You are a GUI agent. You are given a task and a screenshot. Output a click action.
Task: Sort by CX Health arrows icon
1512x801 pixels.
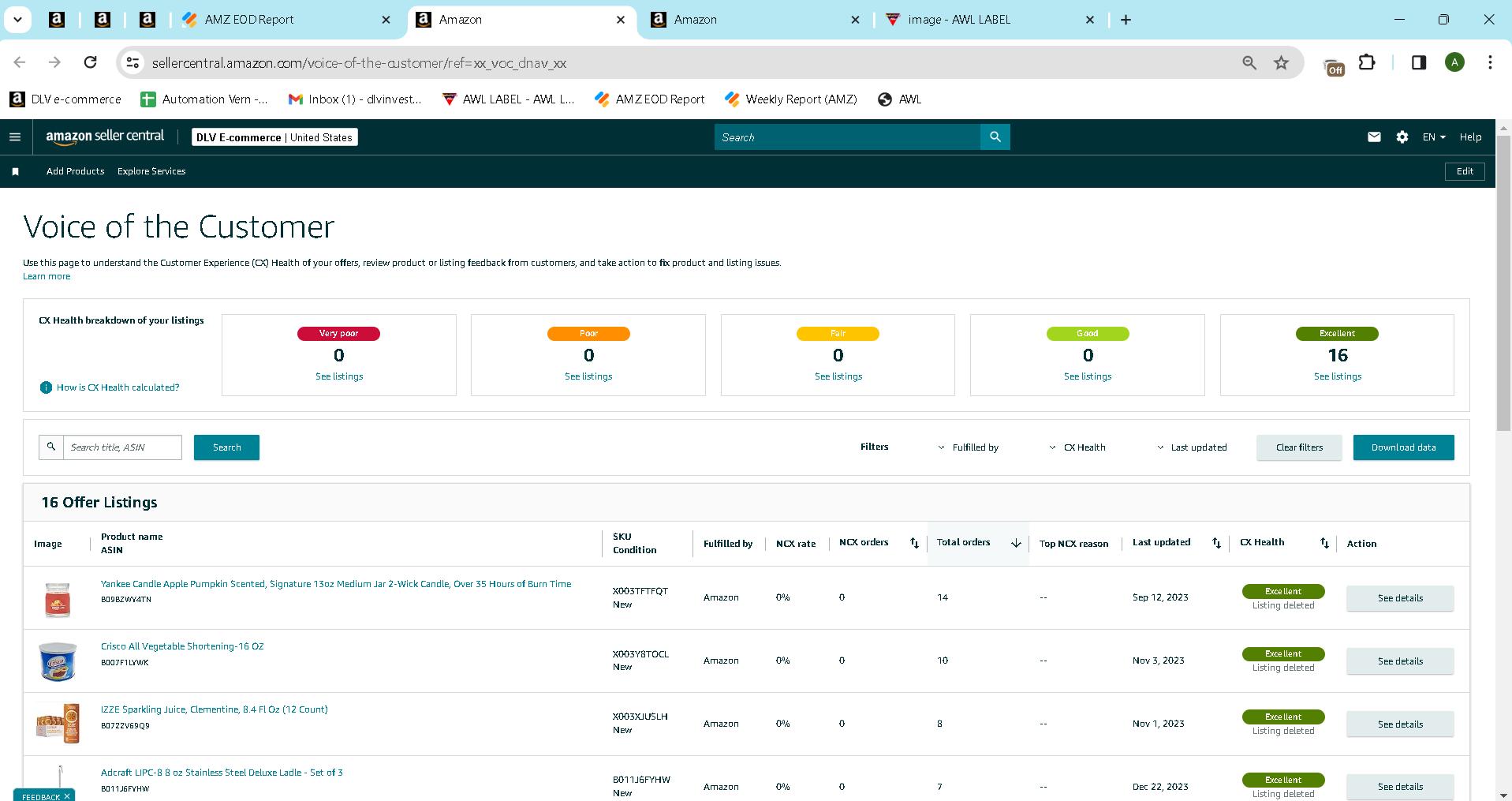point(1324,543)
